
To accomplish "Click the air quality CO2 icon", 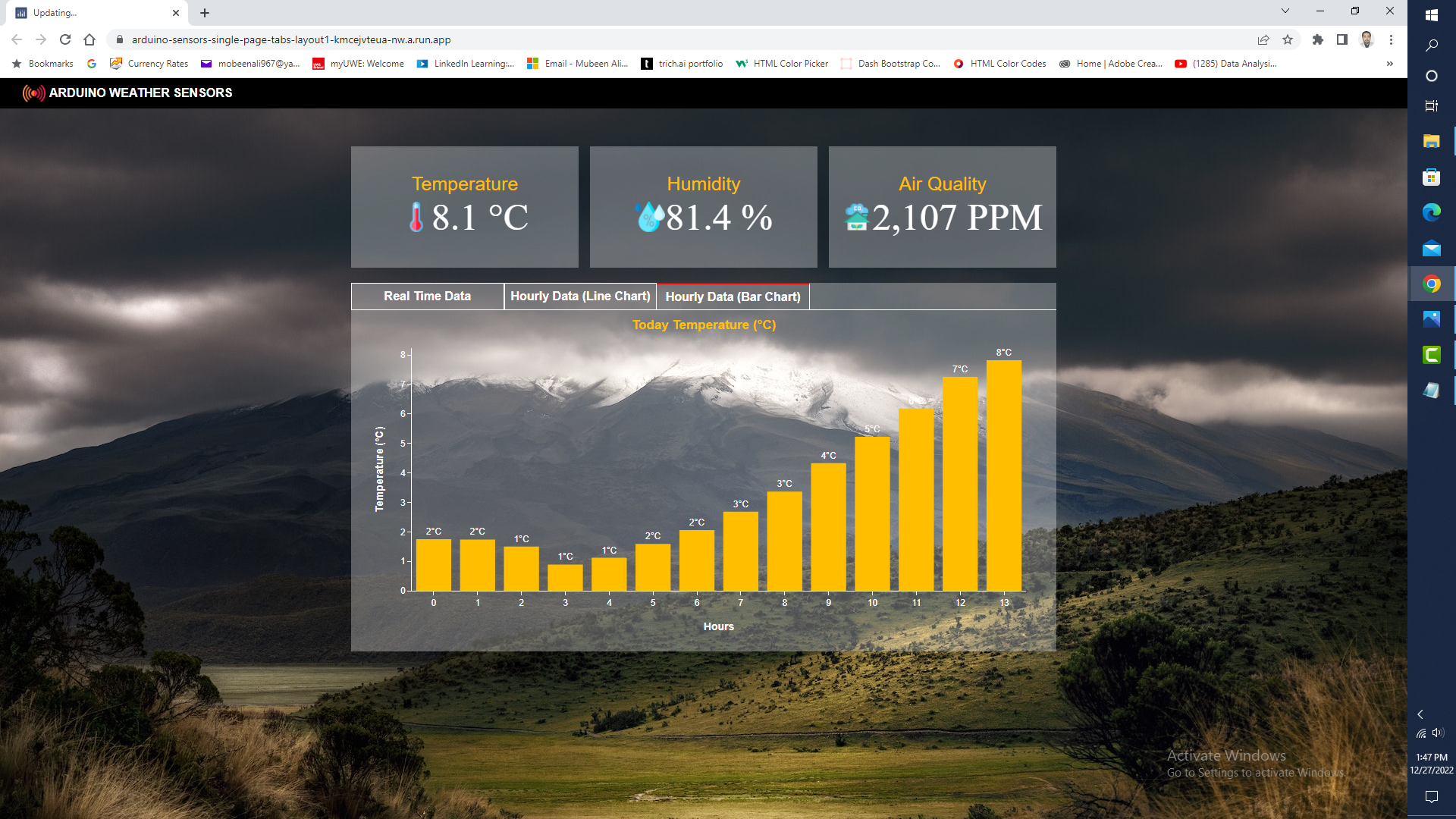I will tap(856, 217).
